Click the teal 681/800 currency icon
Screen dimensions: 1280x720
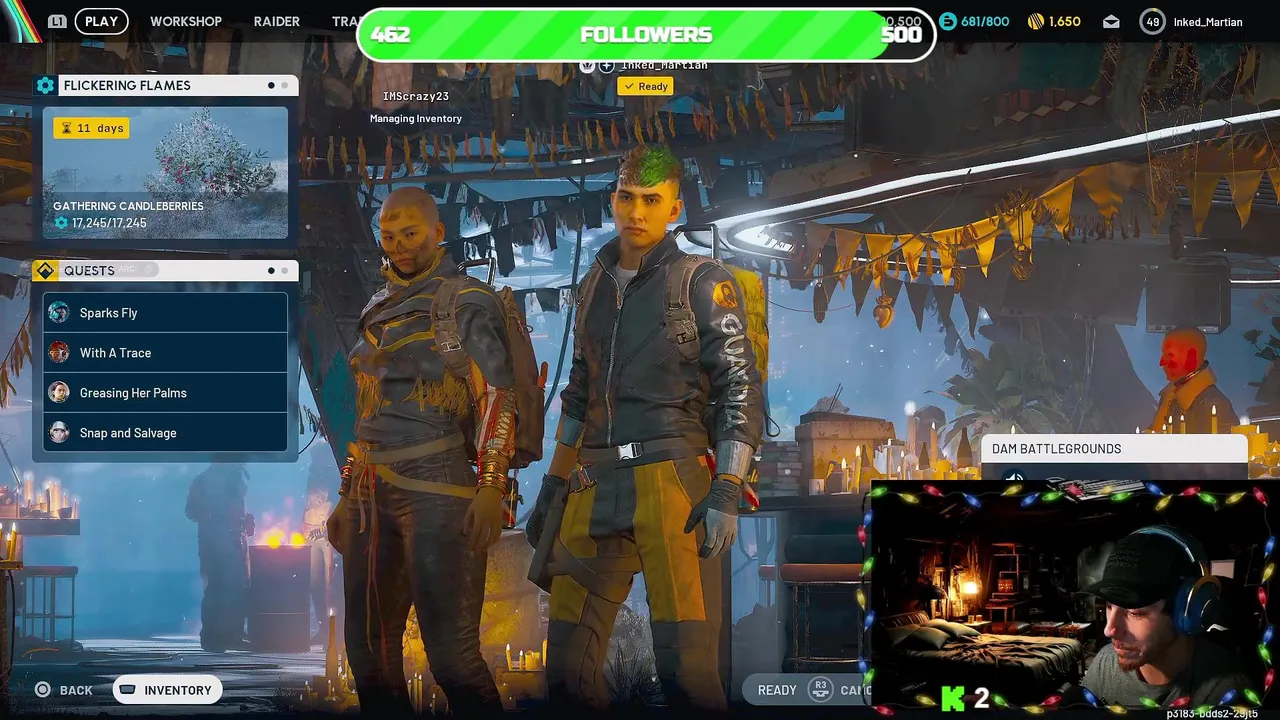pyautogui.click(x=948, y=21)
